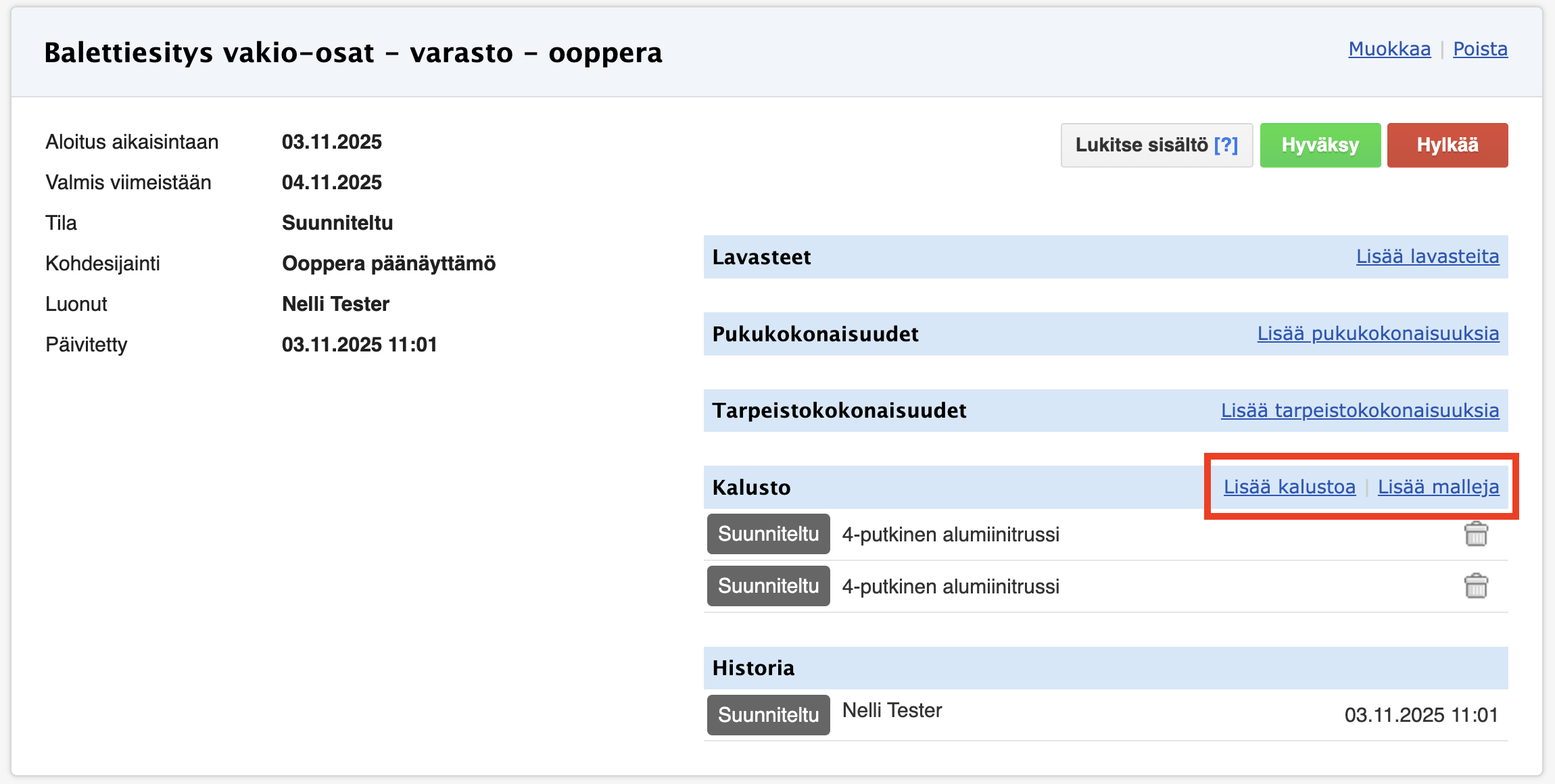Select Lisää tarpeistokokonaisuuksia link
Image resolution: width=1555 pixels, height=784 pixels.
coord(1360,410)
